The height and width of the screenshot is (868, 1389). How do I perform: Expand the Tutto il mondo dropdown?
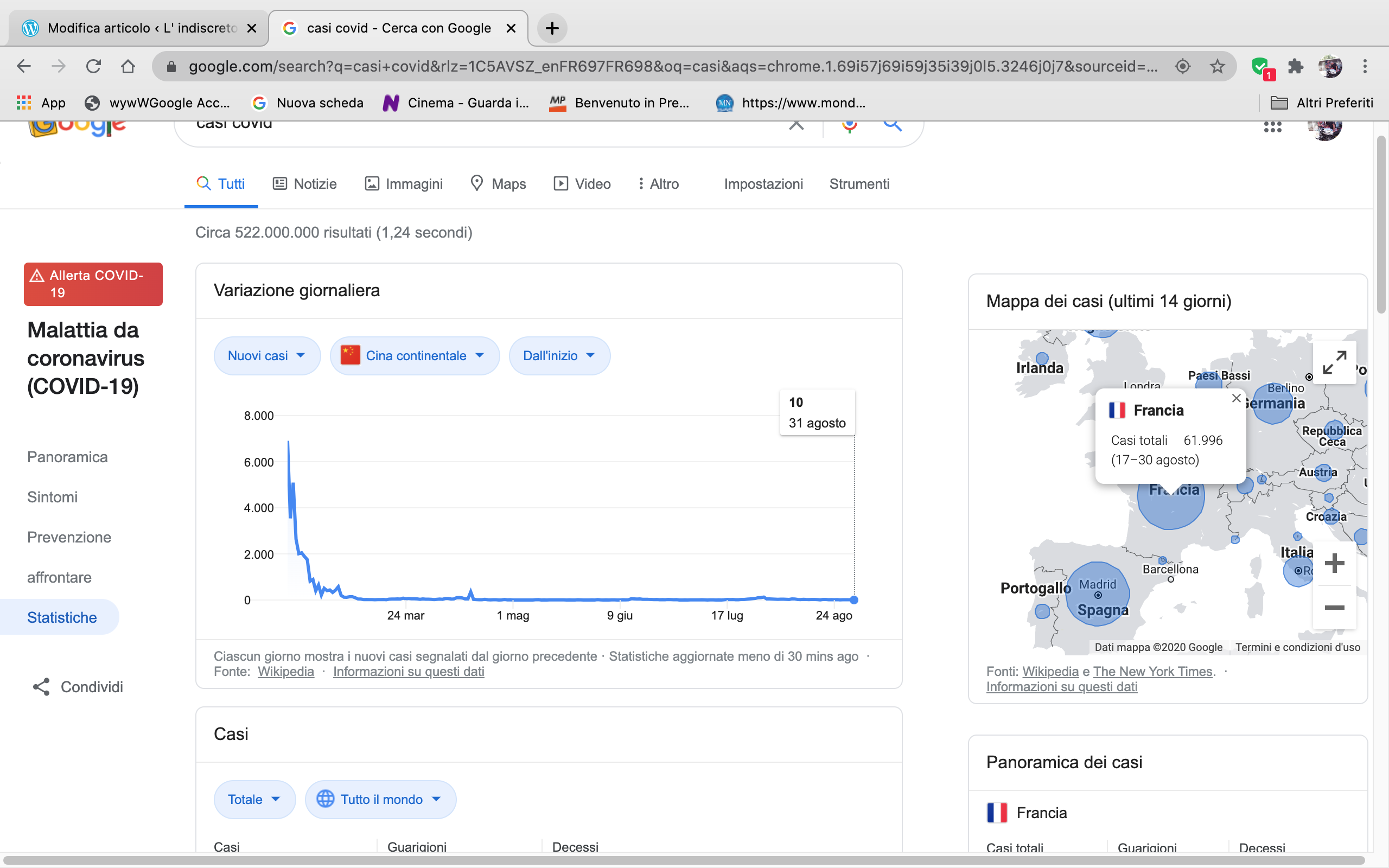click(x=380, y=799)
